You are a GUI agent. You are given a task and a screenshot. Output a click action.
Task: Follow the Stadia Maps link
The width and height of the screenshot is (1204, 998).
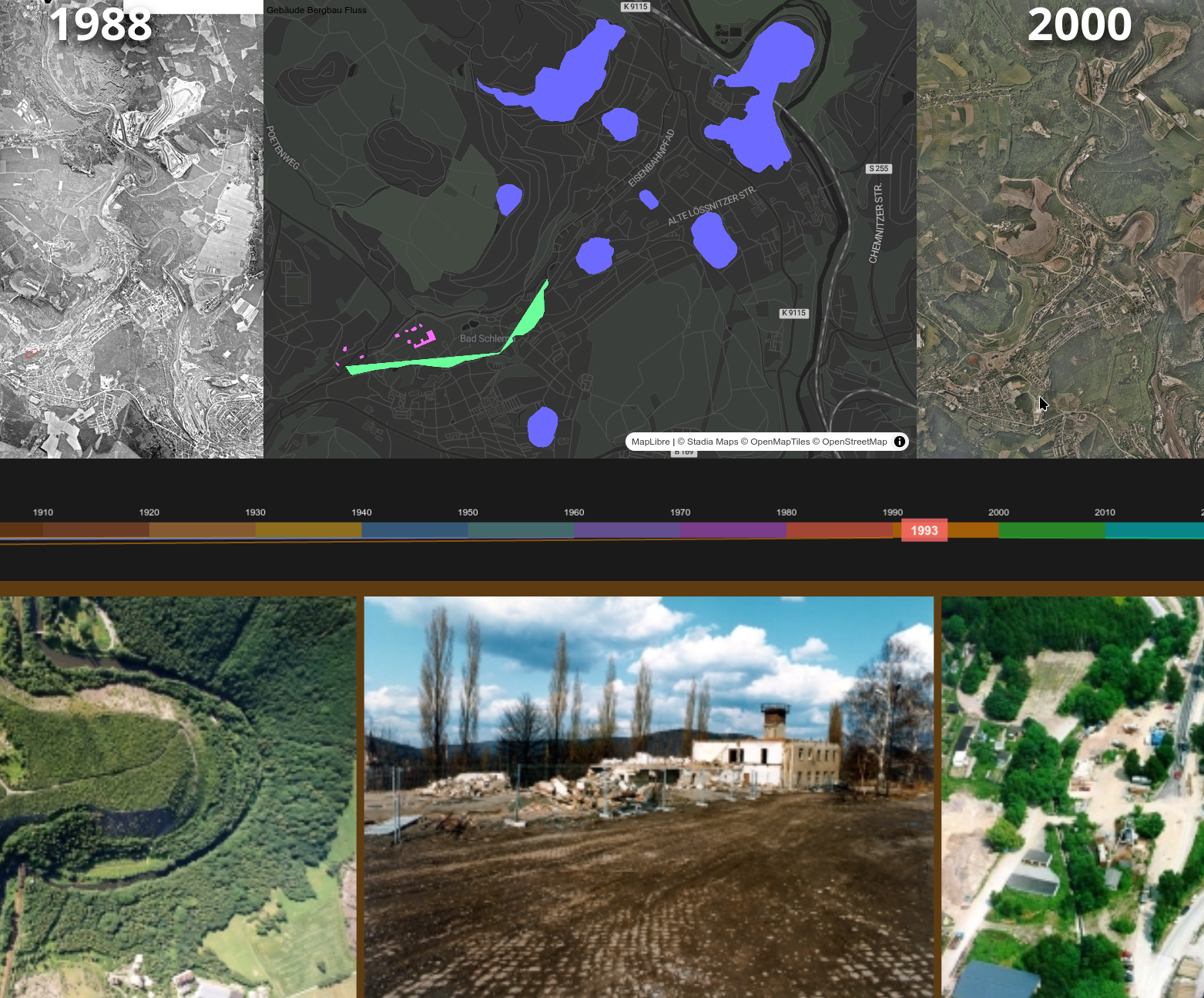(713, 442)
